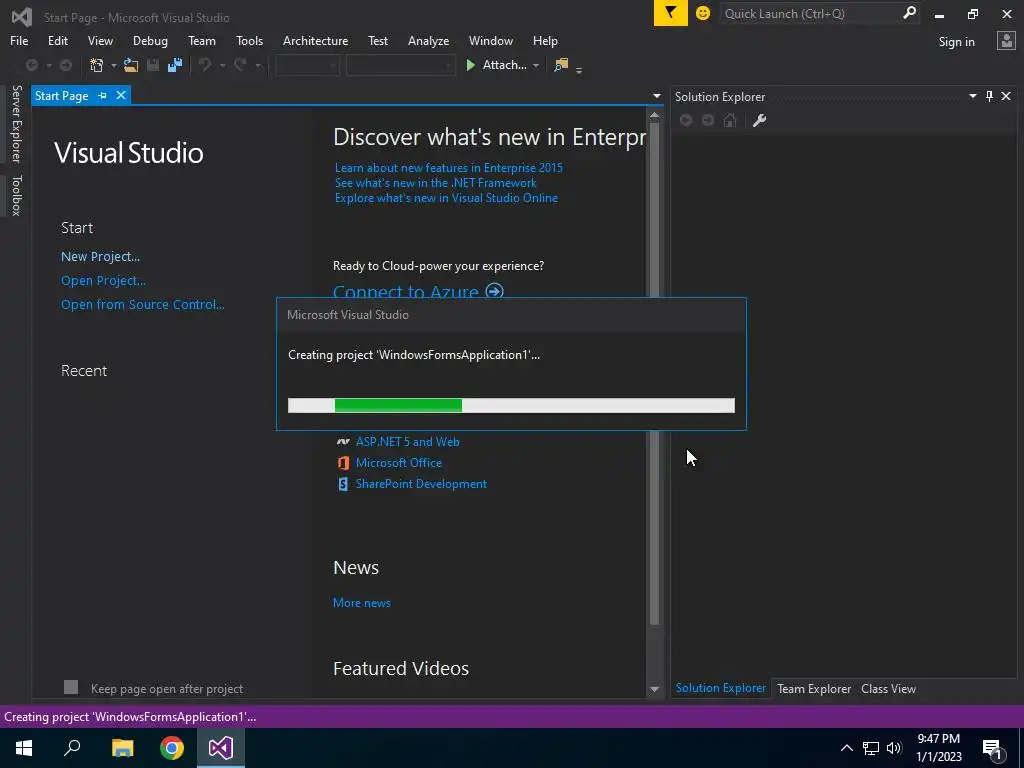This screenshot has height=768, width=1024.
Task: Click the New Project toolbar icon
Action: click(97, 65)
